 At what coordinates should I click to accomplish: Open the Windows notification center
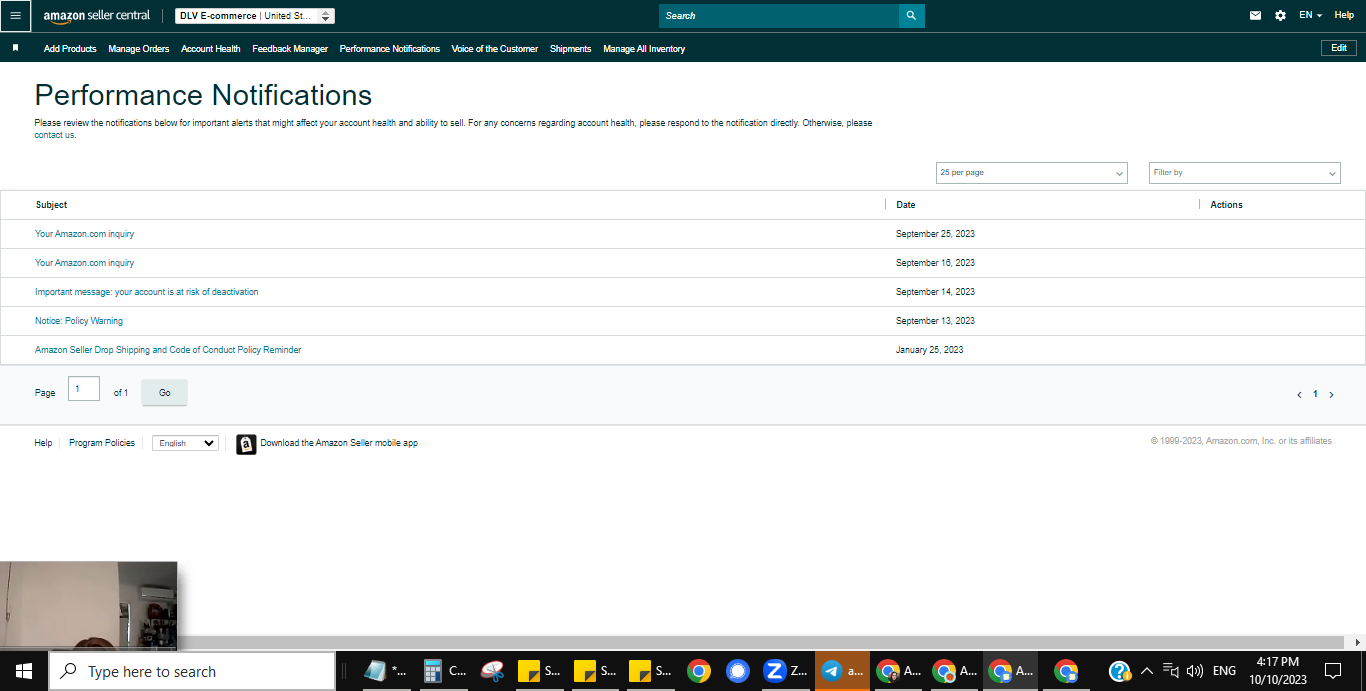(1333, 671)
